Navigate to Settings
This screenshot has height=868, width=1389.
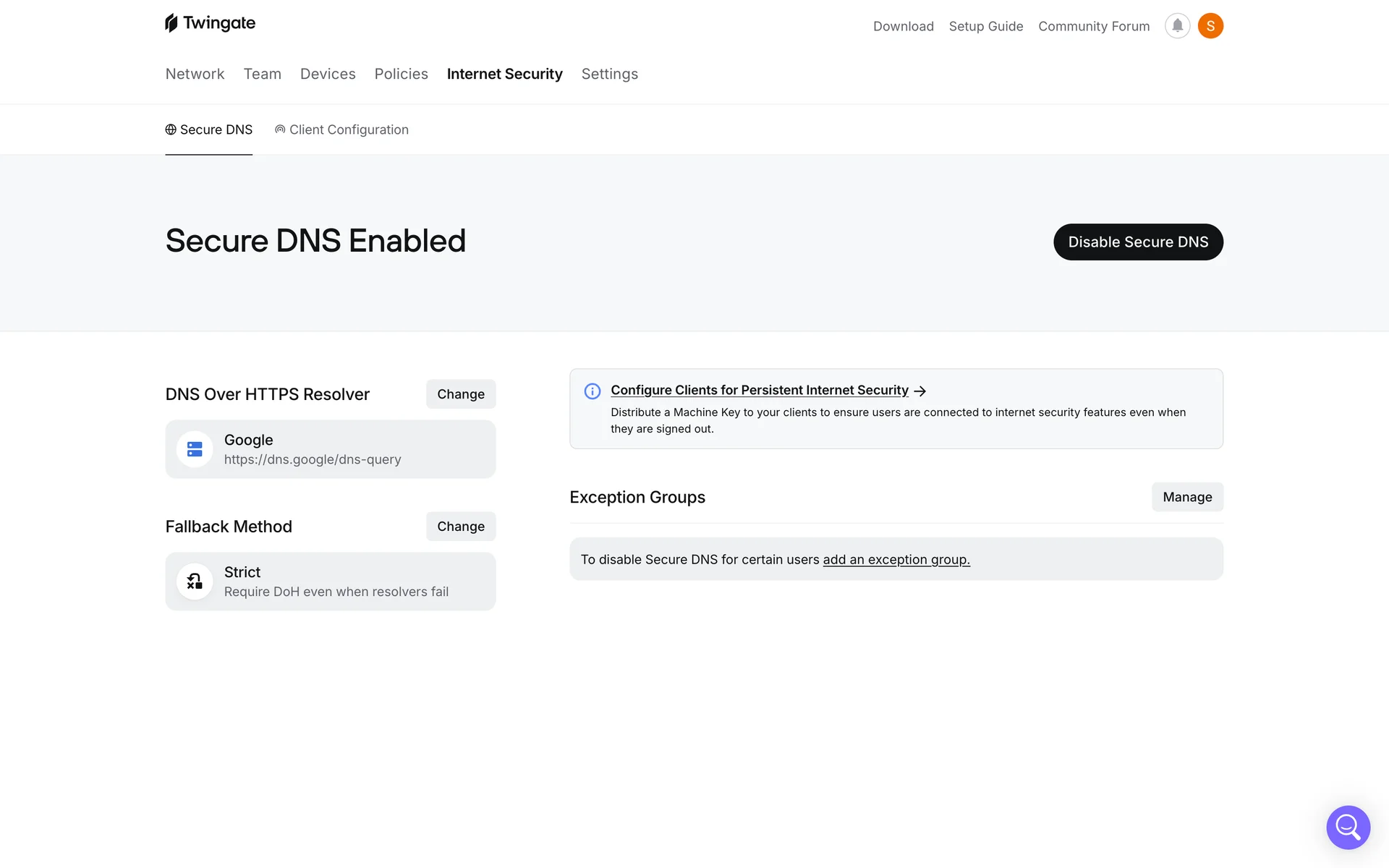pos(609,74)
